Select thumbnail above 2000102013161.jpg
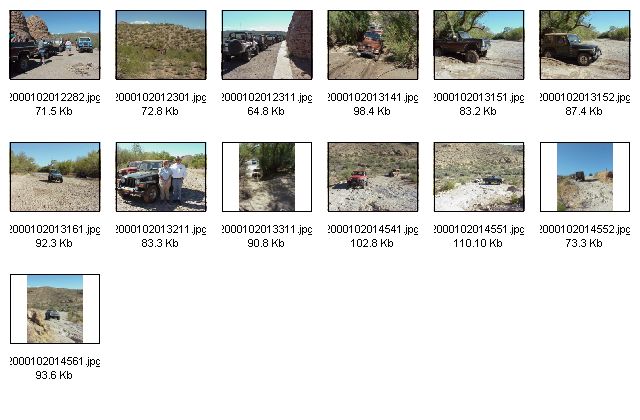The width and height of the screenshot is (640, 420). [55, 177]
